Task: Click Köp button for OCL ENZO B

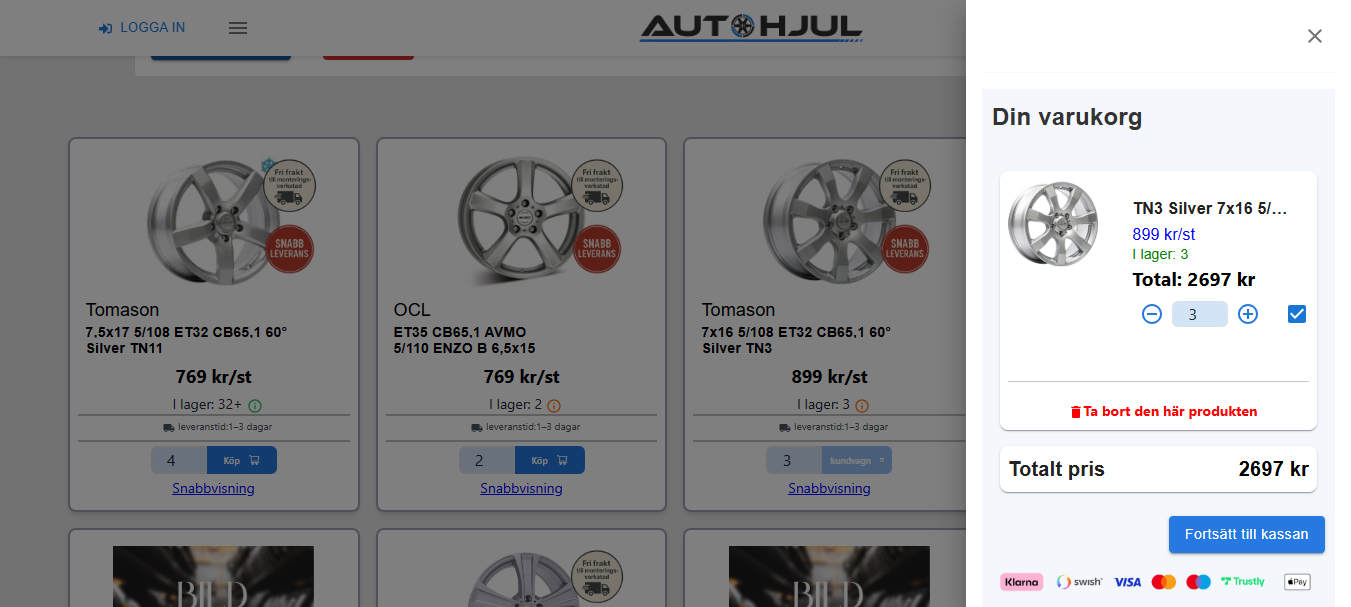Action: 549,460
